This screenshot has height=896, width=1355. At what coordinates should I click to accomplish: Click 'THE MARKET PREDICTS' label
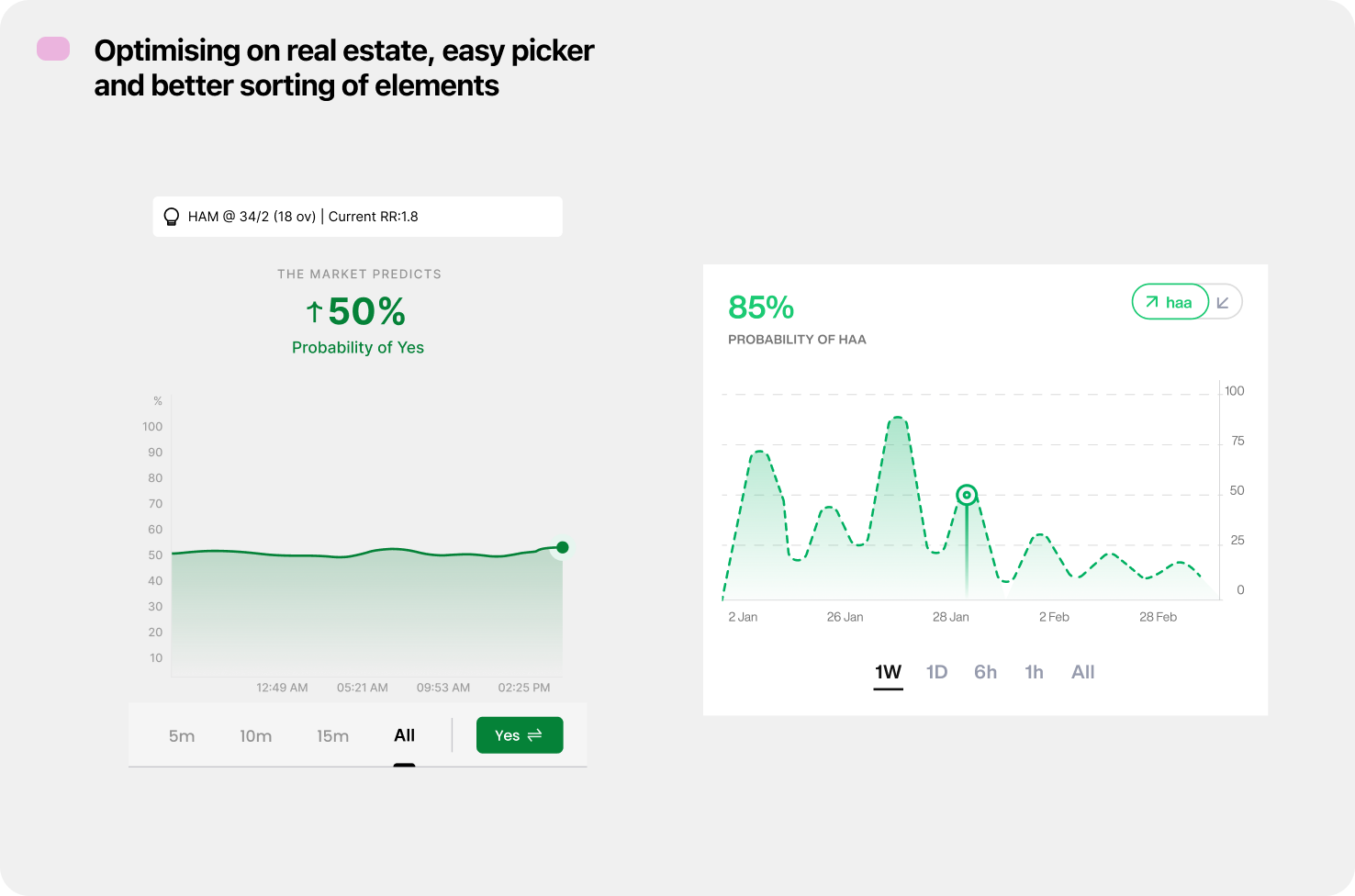pos(359,274)
